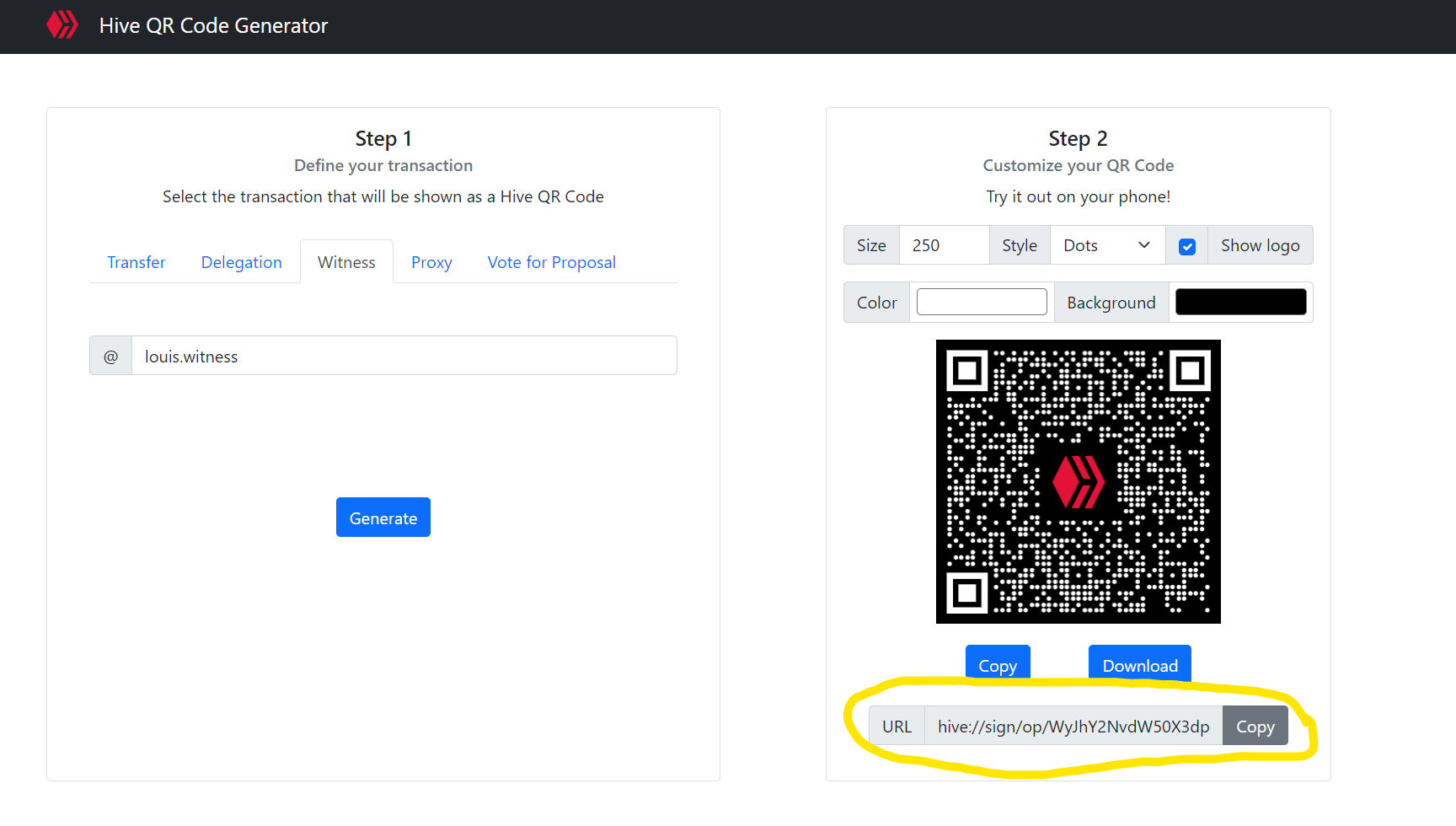Image resolution: width=1456 pixels, height=826 pixels.
Task: Click the generated QR code image
Action: [x=1079, y=481]
